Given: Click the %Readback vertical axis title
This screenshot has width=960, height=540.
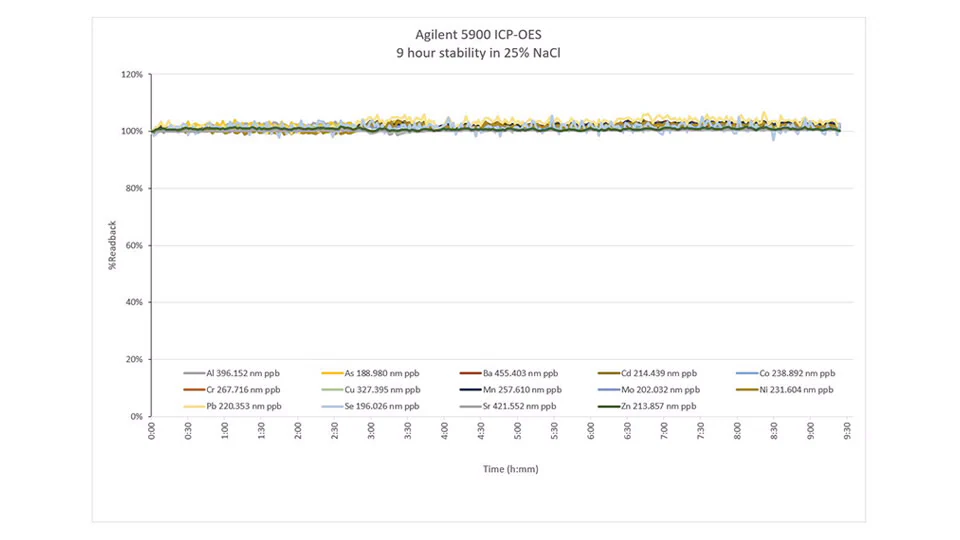Looking at the screenshot, I should (113, 245).
